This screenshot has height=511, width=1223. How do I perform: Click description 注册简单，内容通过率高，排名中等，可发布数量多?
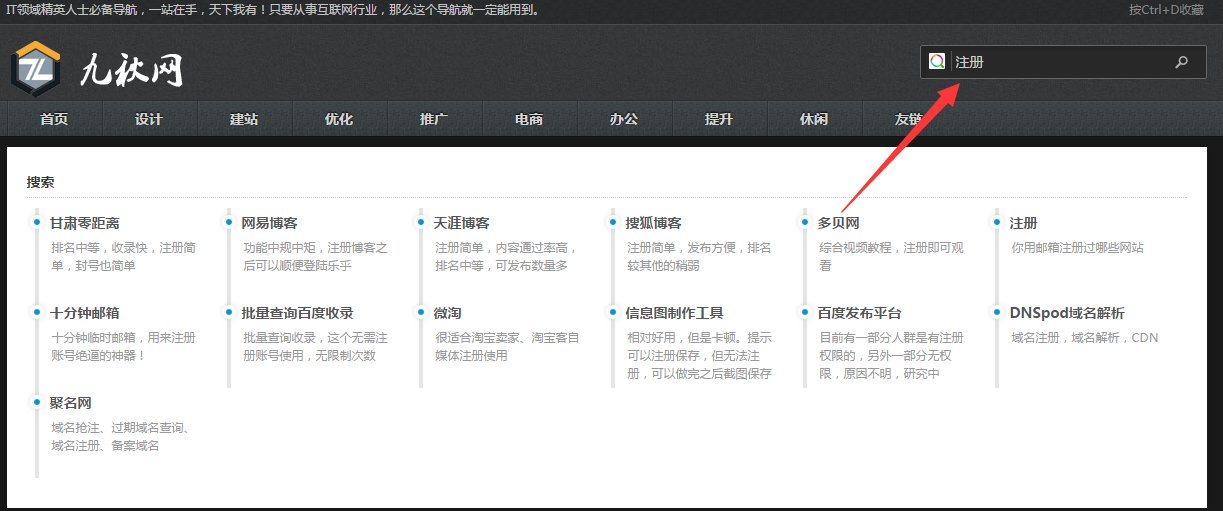(x=507, y=256)
